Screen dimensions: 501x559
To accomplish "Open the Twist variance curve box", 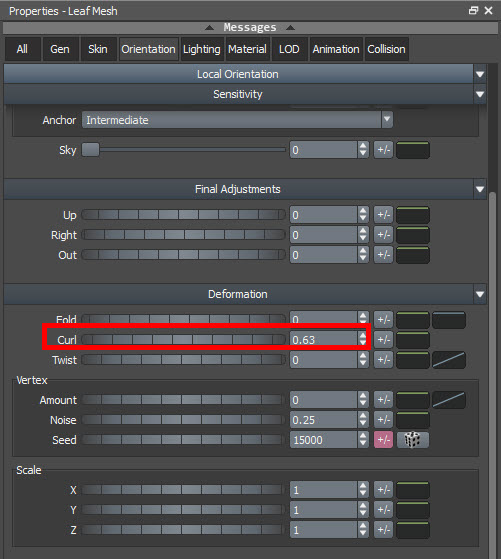I will tap(413, 360).
